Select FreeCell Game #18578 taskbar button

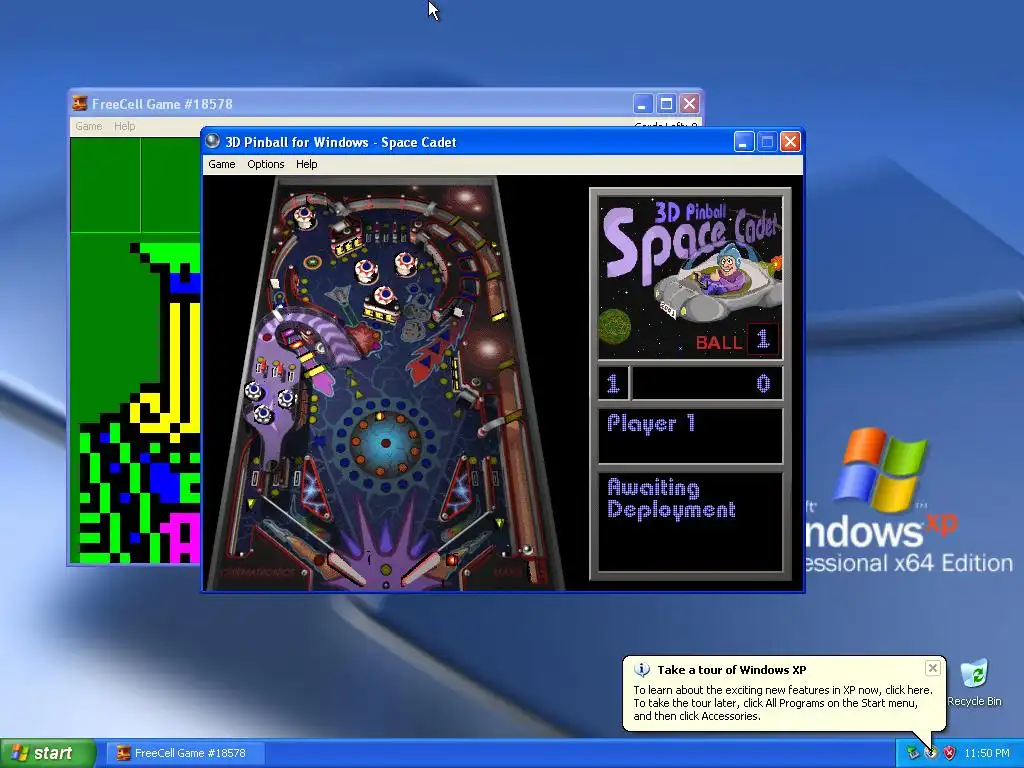[x=185, y=753]
